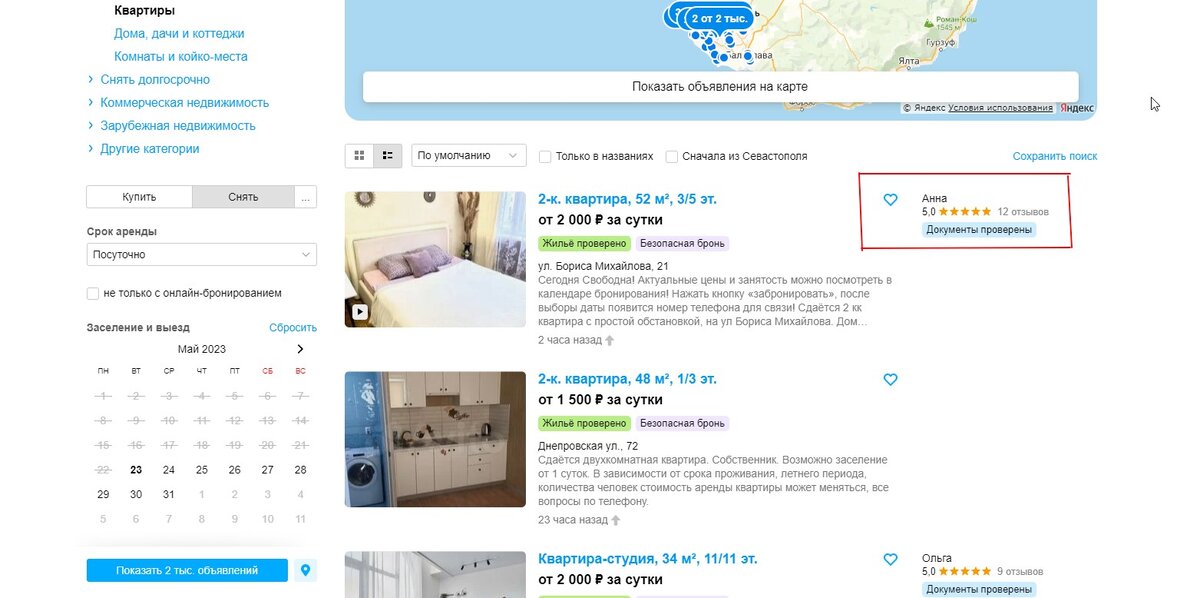The image size is (1200, 598).
Task: Favorite the 48 m² apartment with heart
Action: click(891, 380)
